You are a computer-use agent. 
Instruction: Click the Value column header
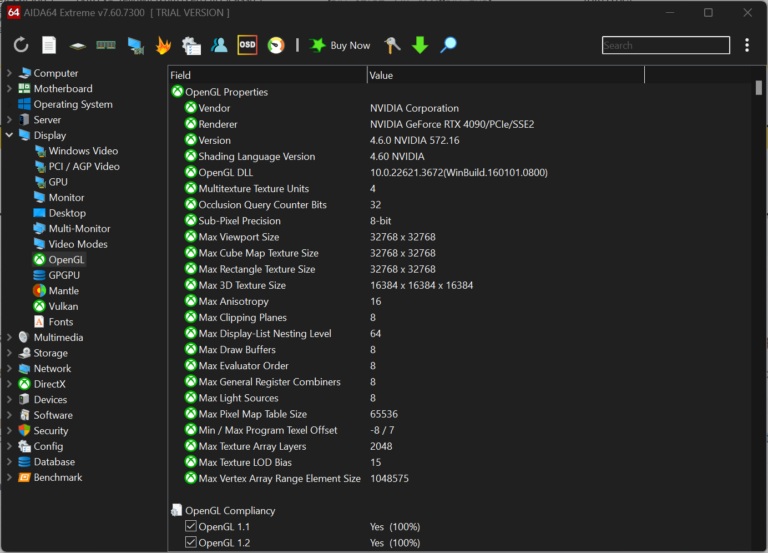point(505,75)
